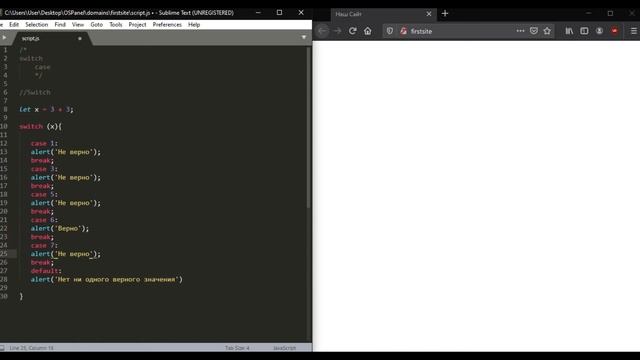Click the 'Нет ни одного верного значения' alert

(x=107, y=280)
